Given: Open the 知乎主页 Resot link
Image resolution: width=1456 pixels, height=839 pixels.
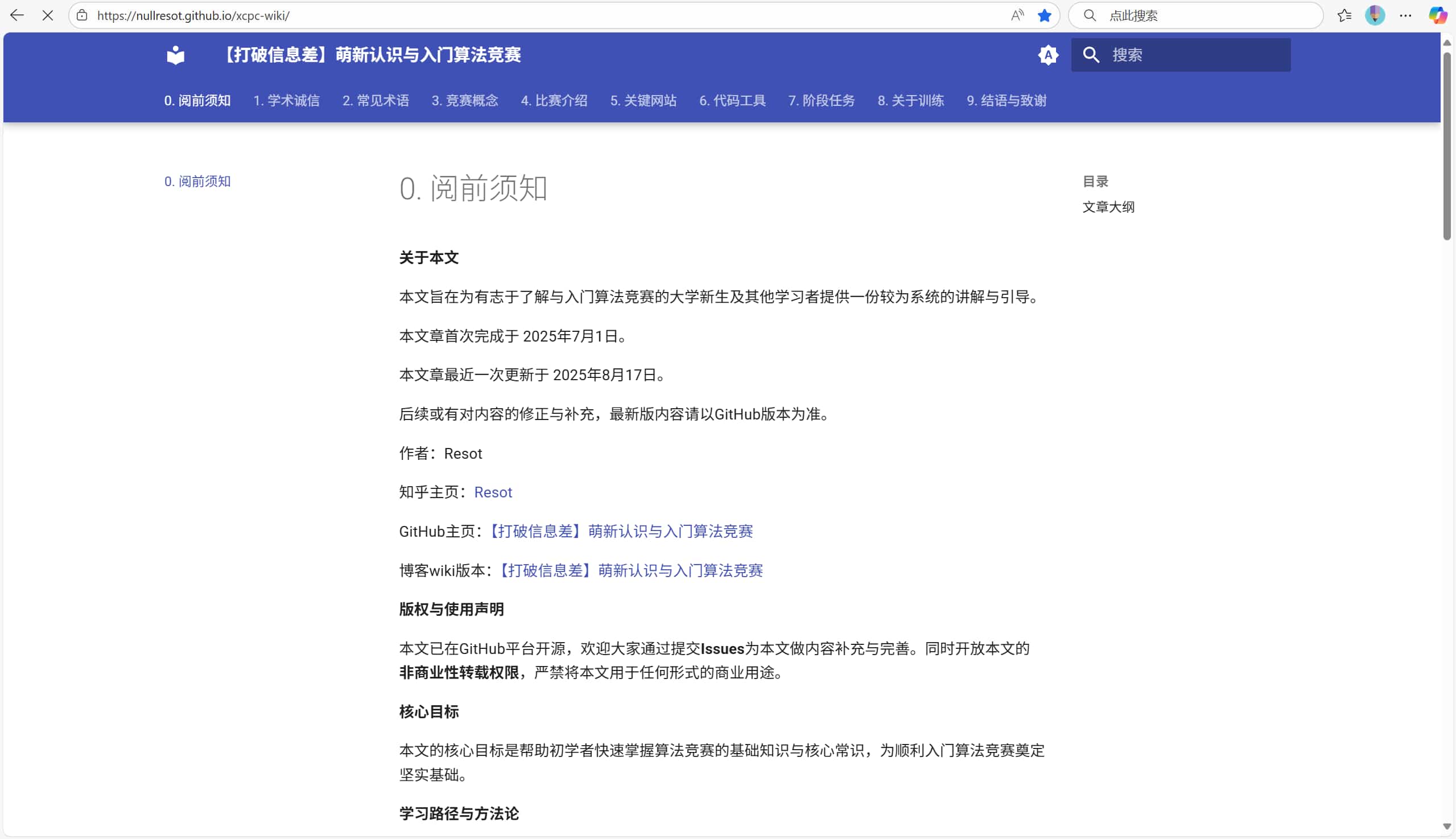Looking at the screenshot, I should tap(492, 492).
